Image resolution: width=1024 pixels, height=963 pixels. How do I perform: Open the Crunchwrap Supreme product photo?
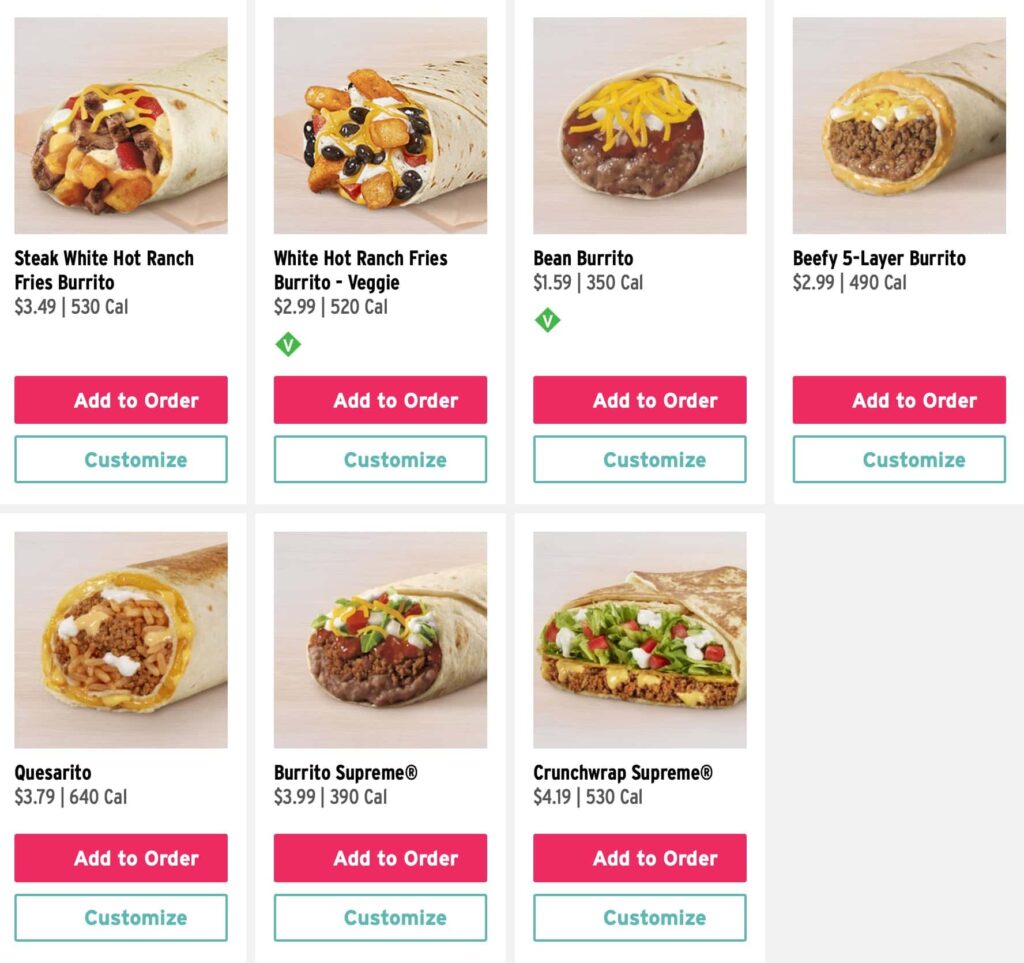640,640
